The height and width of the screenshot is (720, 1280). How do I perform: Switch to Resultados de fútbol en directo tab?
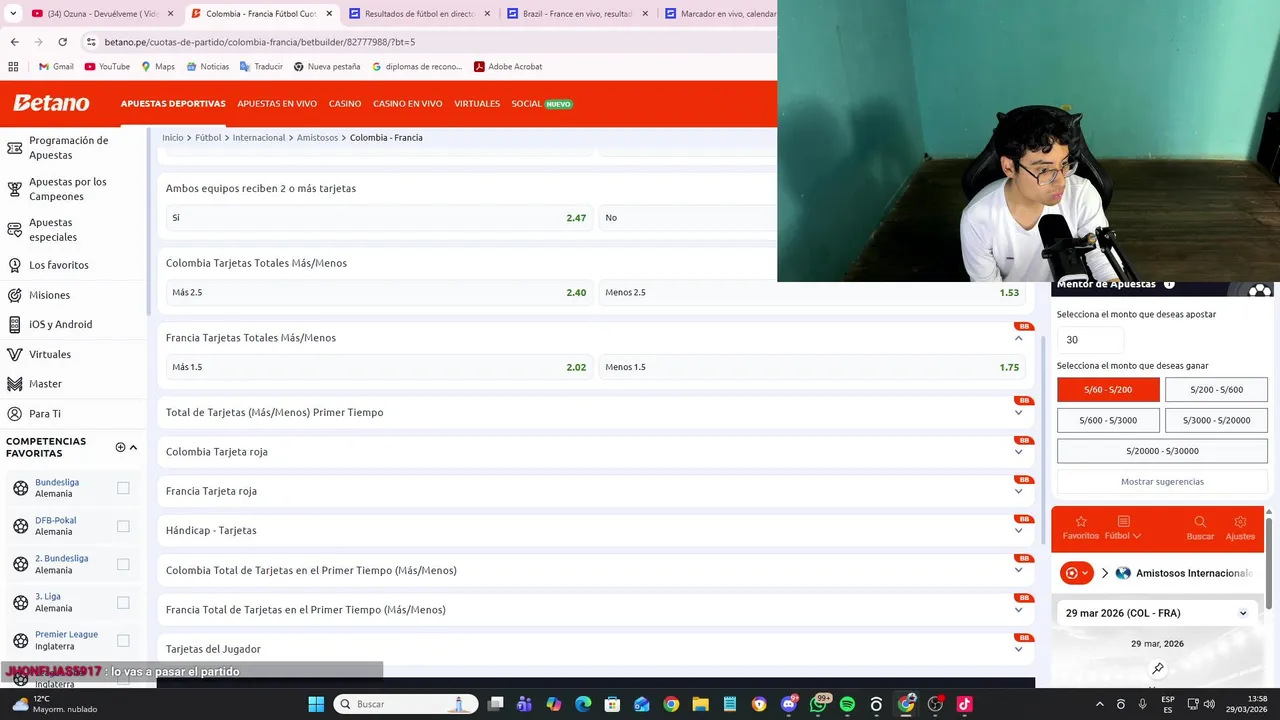[418, 14]
